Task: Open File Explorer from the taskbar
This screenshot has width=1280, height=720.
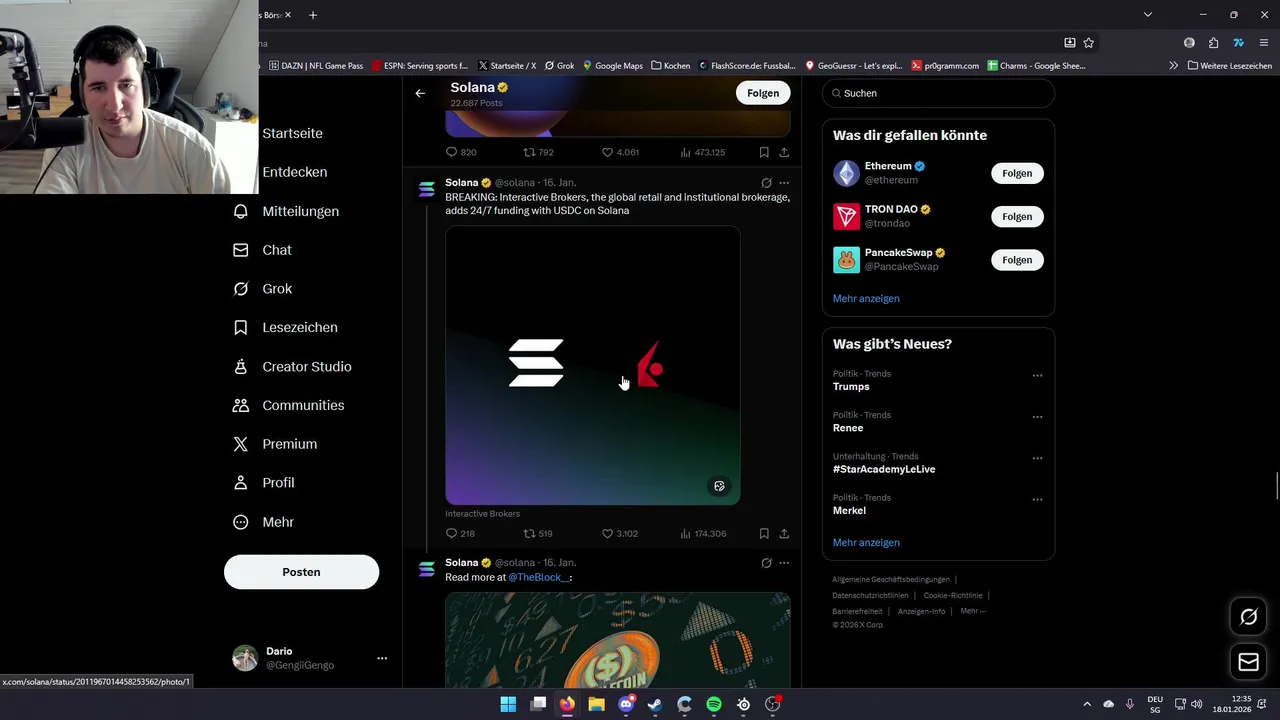Action: 596,704
